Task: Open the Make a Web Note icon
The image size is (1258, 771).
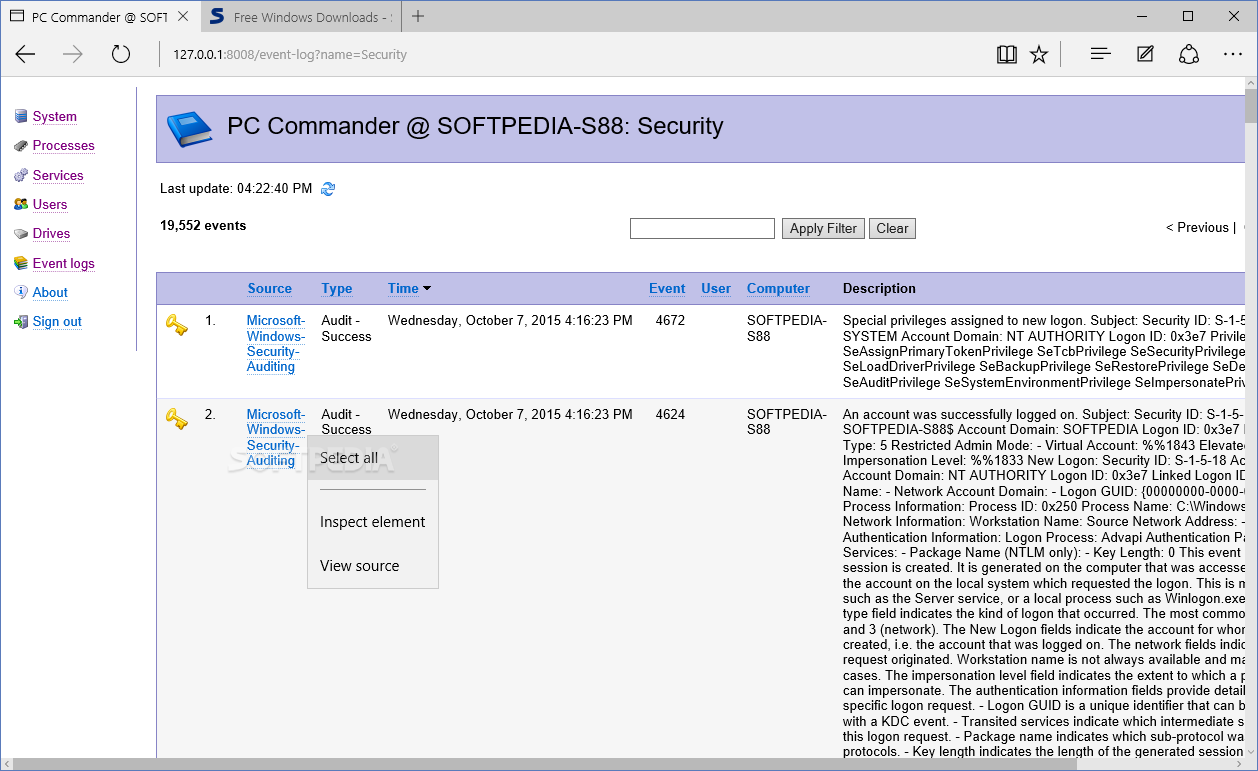Action: pos(1145,54)
